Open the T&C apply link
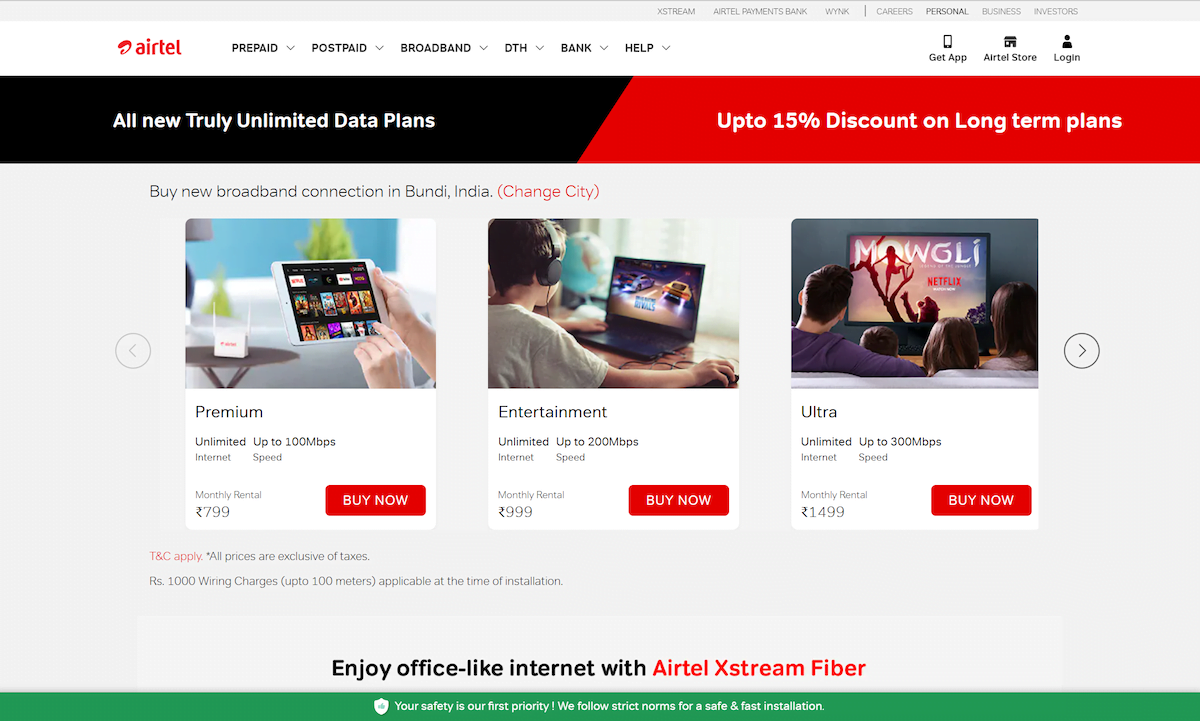 (175, 556)
